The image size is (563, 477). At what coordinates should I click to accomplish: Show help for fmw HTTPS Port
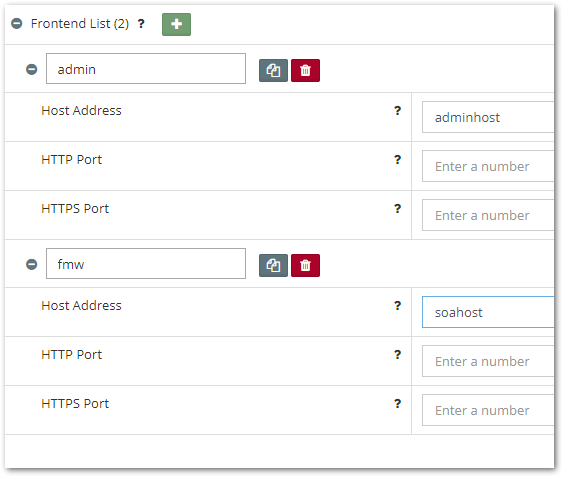coord(397,404)
